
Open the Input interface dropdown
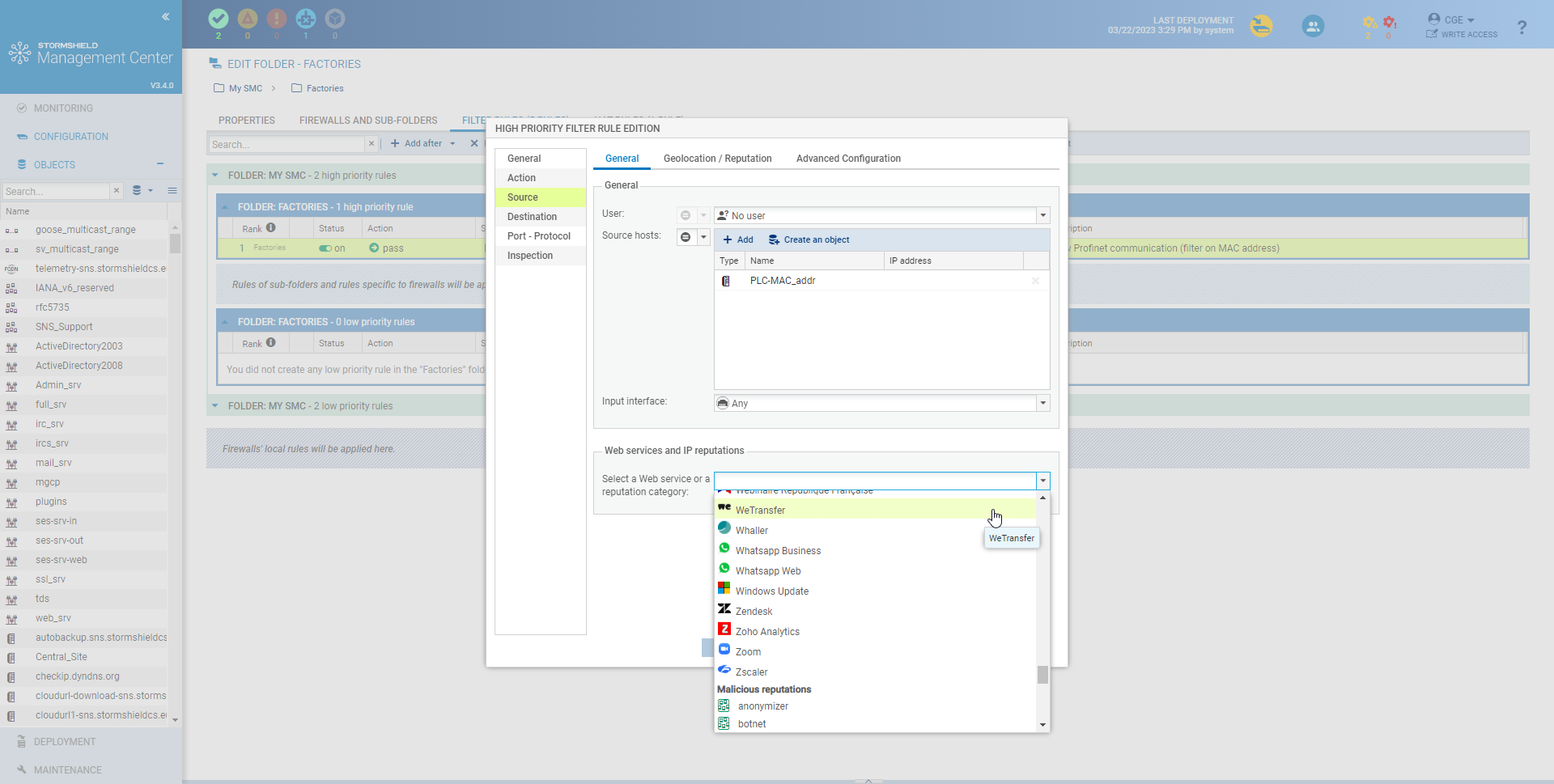(x=1043, y=403)
